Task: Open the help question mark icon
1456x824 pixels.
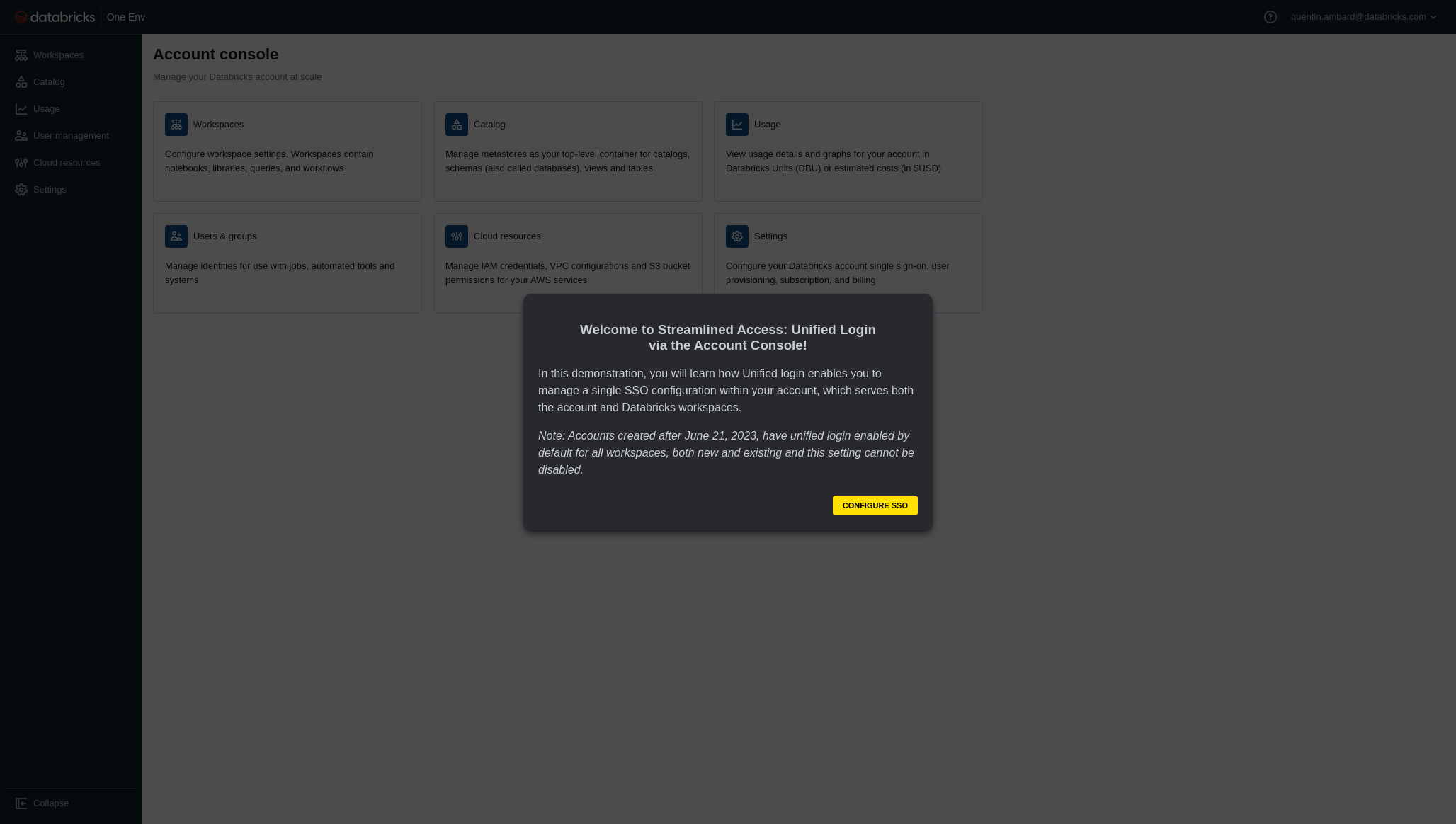Action: pos(1270,17)
